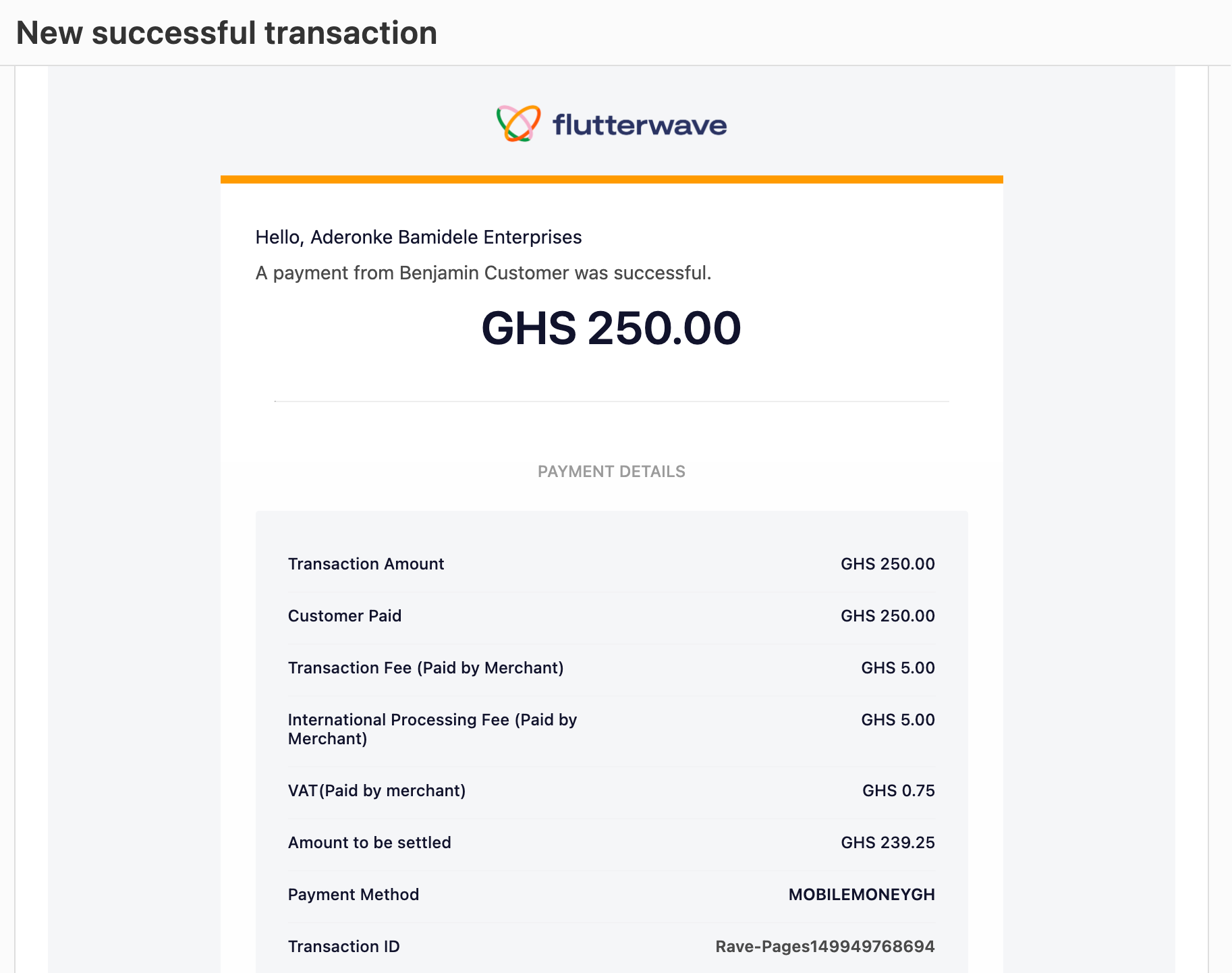
Task: Click the PAYMENT DETAILS section label
Action: tap(611, 472)
